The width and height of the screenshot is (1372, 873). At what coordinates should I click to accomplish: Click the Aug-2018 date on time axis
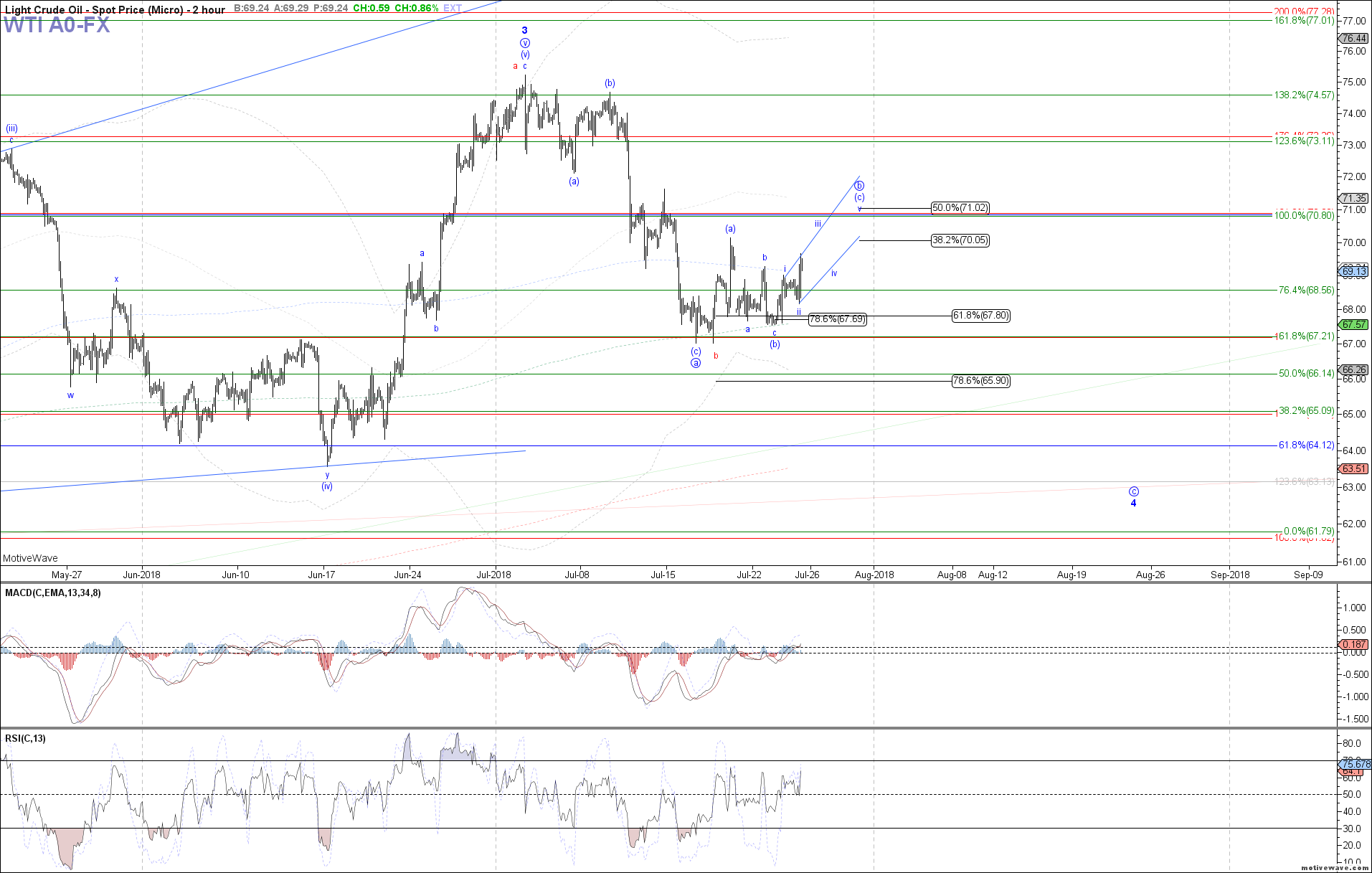(874, 575)
